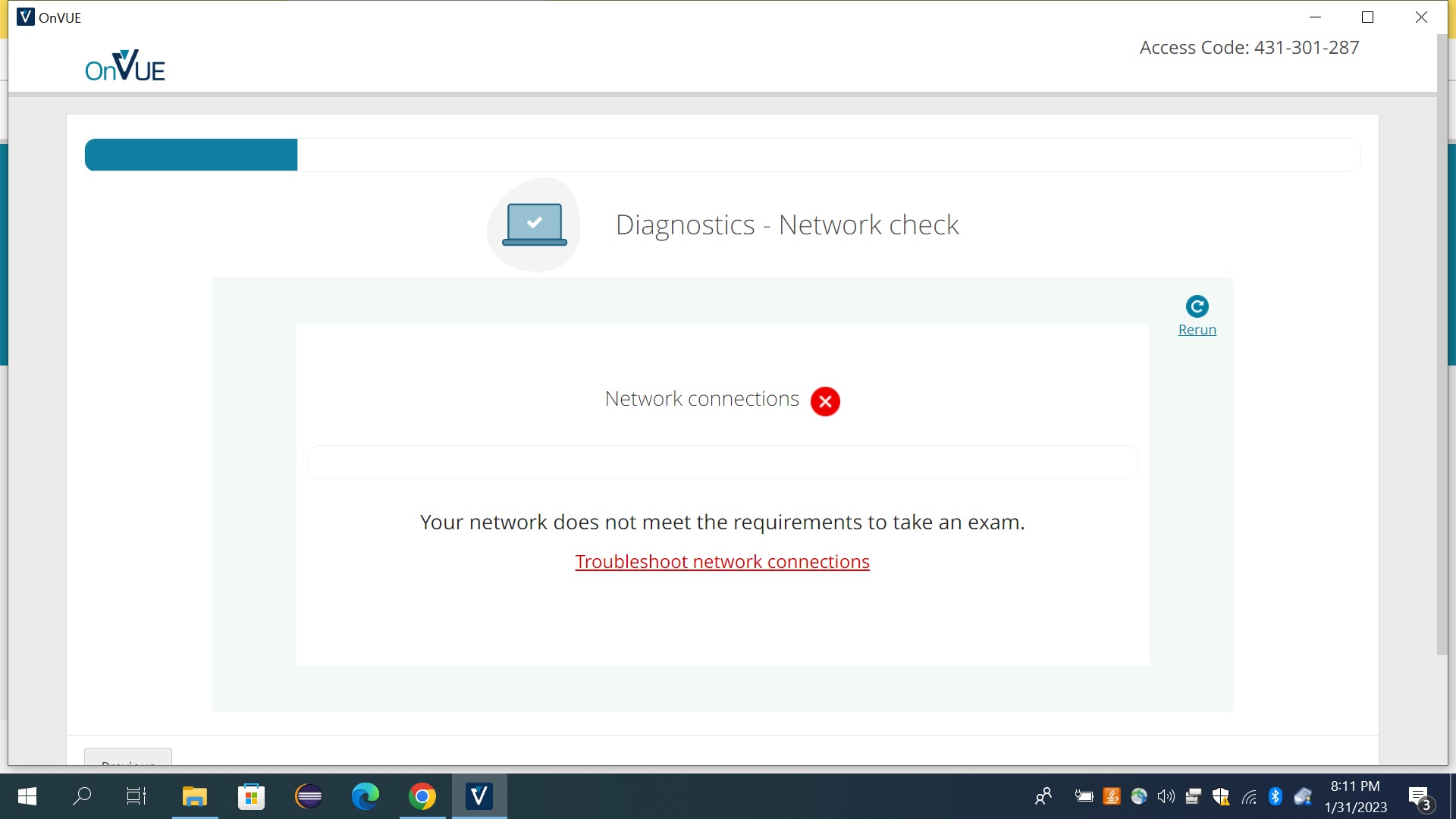The image size is (1456, 819).
Task: Click the OnVUE window vertical scrollbar
Action: 1442,341
